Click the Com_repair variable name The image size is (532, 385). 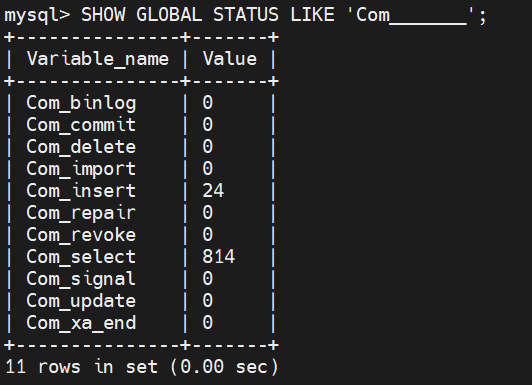coord(81,213)
